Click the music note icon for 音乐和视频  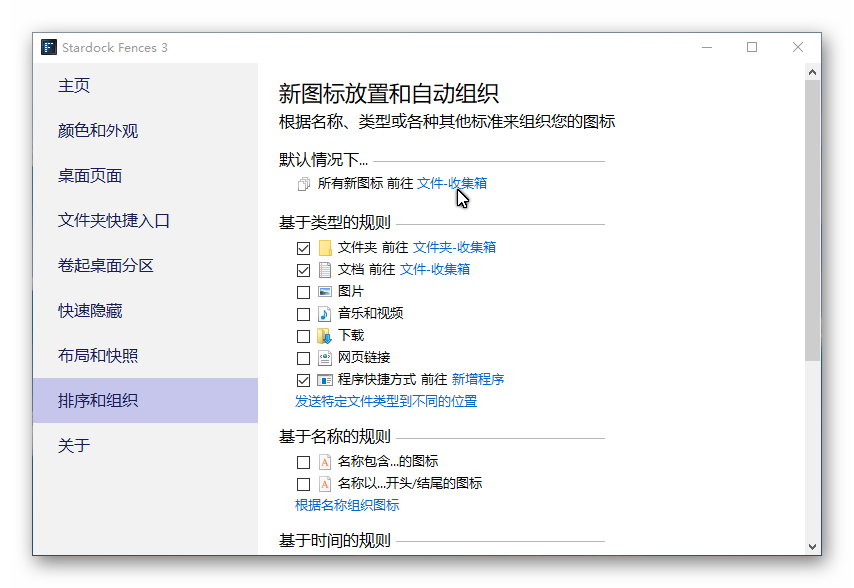coord(325,314)
